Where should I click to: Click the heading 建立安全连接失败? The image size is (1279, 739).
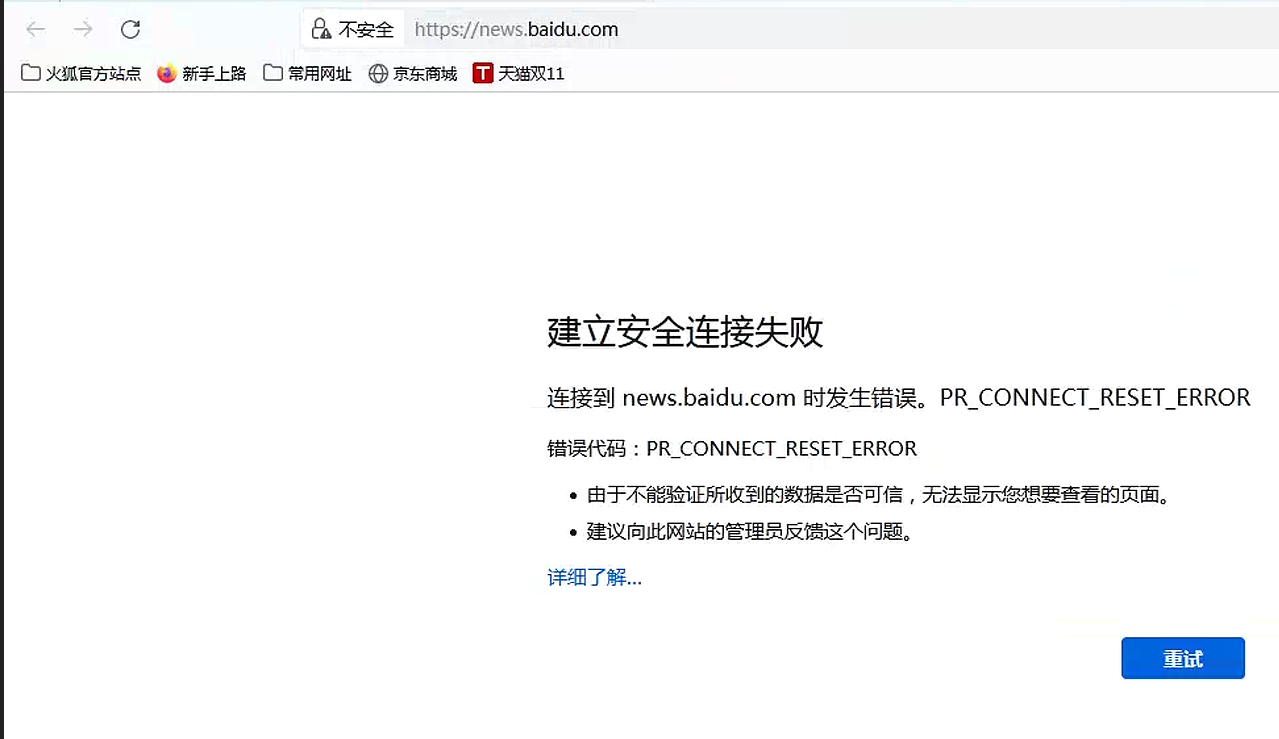coord(685,331)
